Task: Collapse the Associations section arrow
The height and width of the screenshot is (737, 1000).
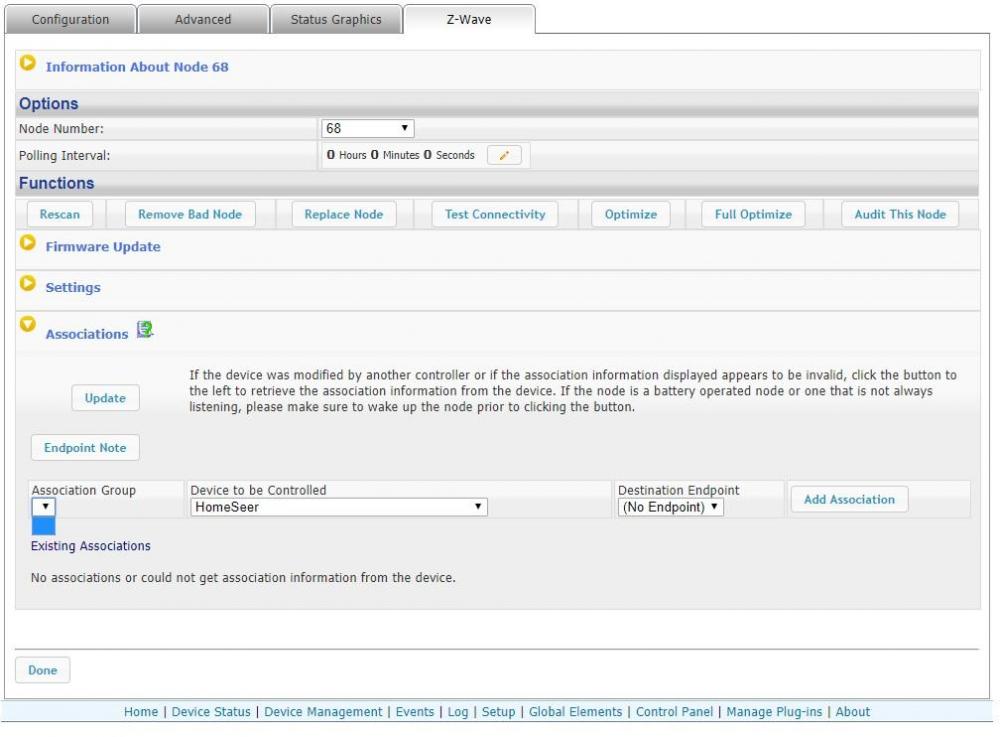Action: [x=28, y=326]
